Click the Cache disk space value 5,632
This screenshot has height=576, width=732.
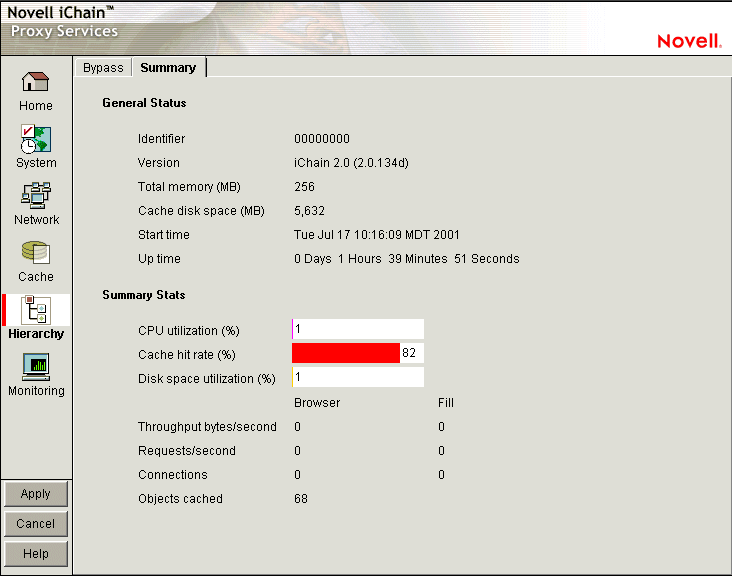(x=309, y=211)
